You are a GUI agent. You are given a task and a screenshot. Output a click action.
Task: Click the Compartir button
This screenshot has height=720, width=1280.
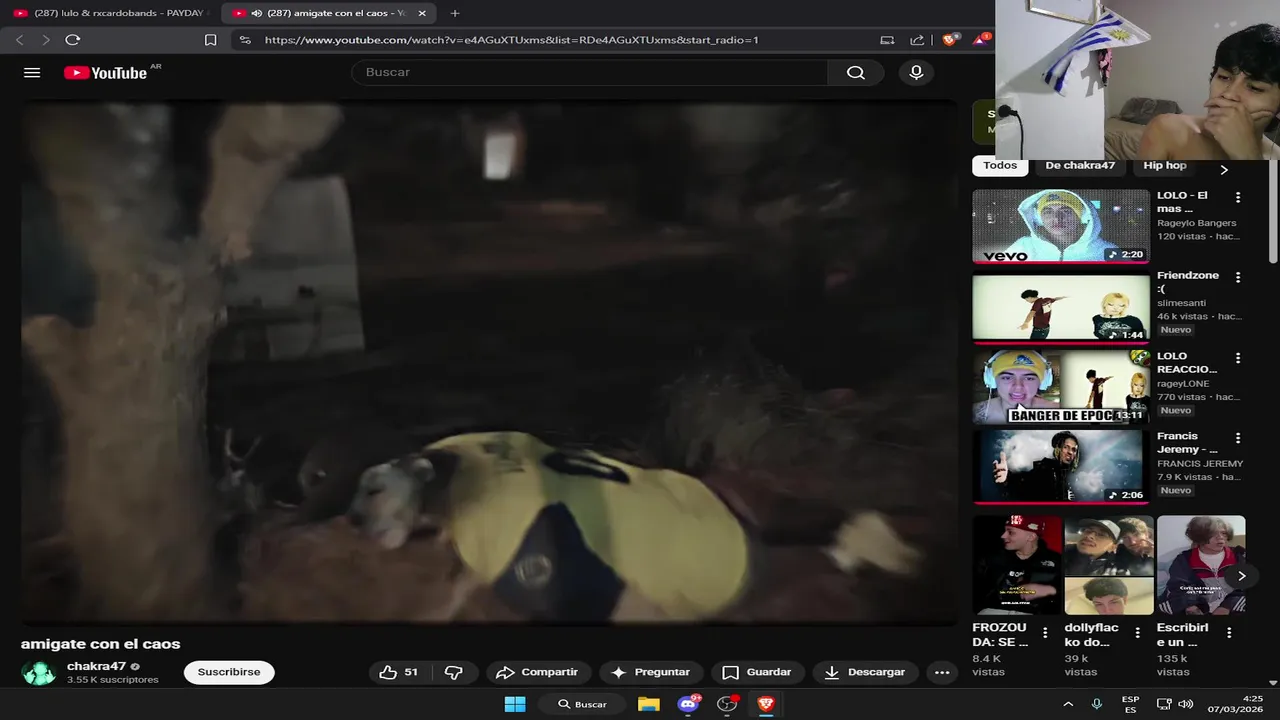[x=536, y=672]
